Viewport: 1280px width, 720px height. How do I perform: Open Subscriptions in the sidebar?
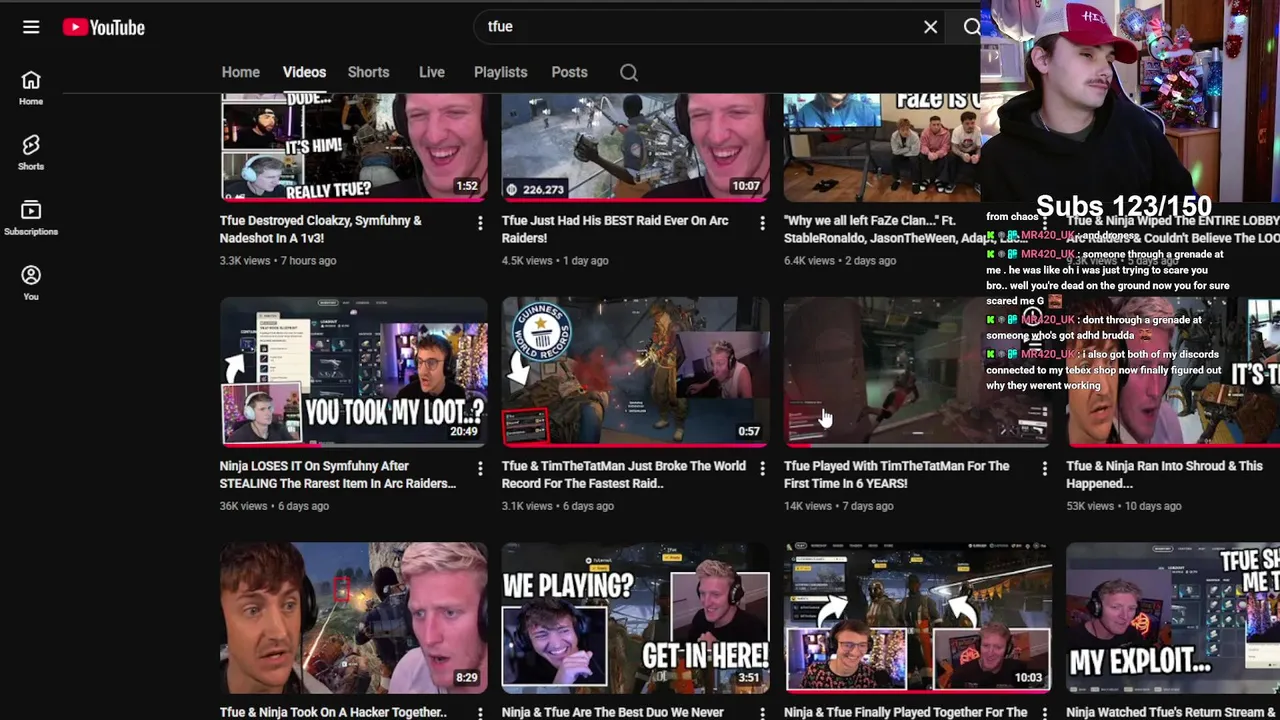(31, 218)
